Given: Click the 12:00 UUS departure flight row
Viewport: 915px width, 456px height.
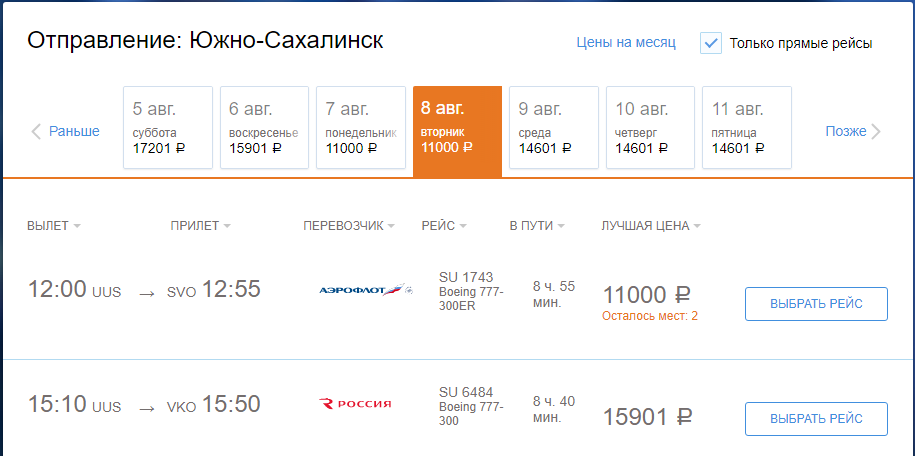Looking at the screenshot, I should pos(458,301).
